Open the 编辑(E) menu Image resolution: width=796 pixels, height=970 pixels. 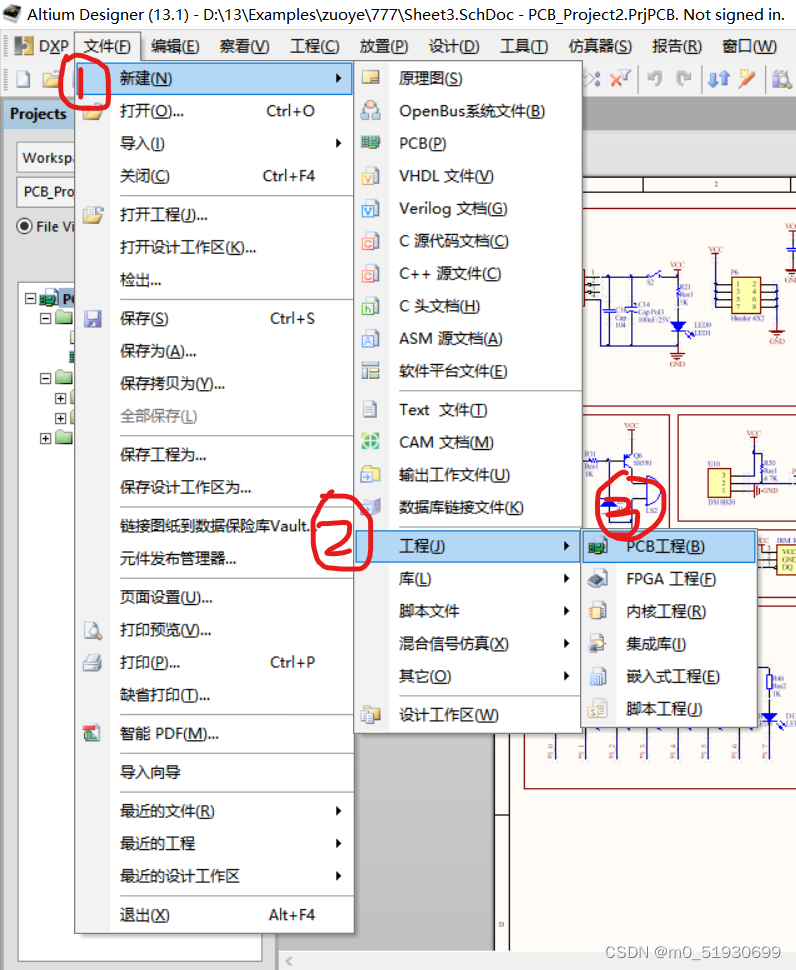[175, 46]
